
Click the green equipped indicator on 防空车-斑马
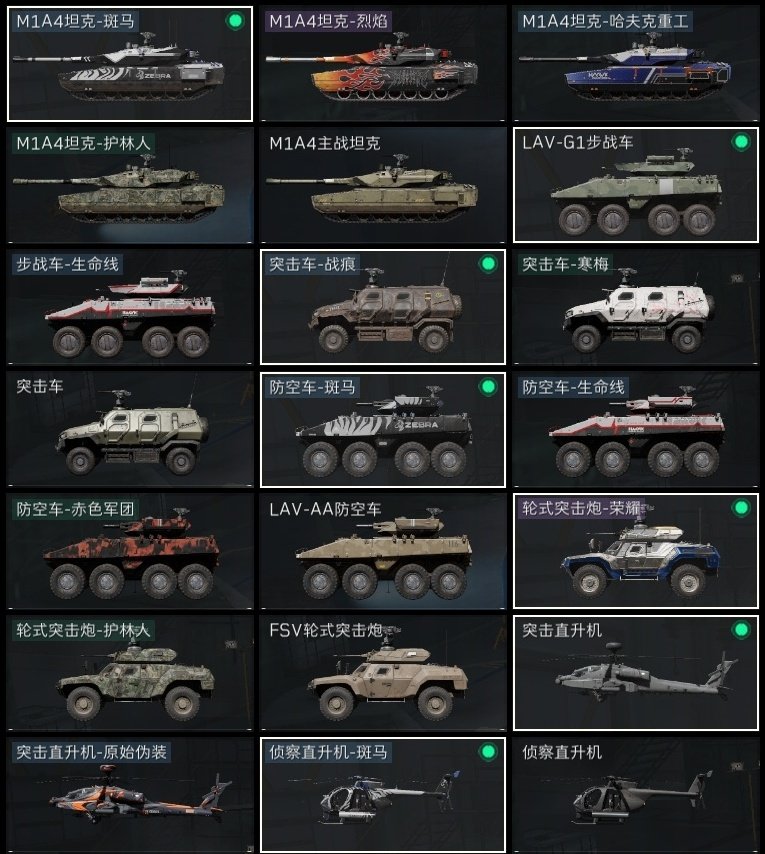click(x=488, y=387)
